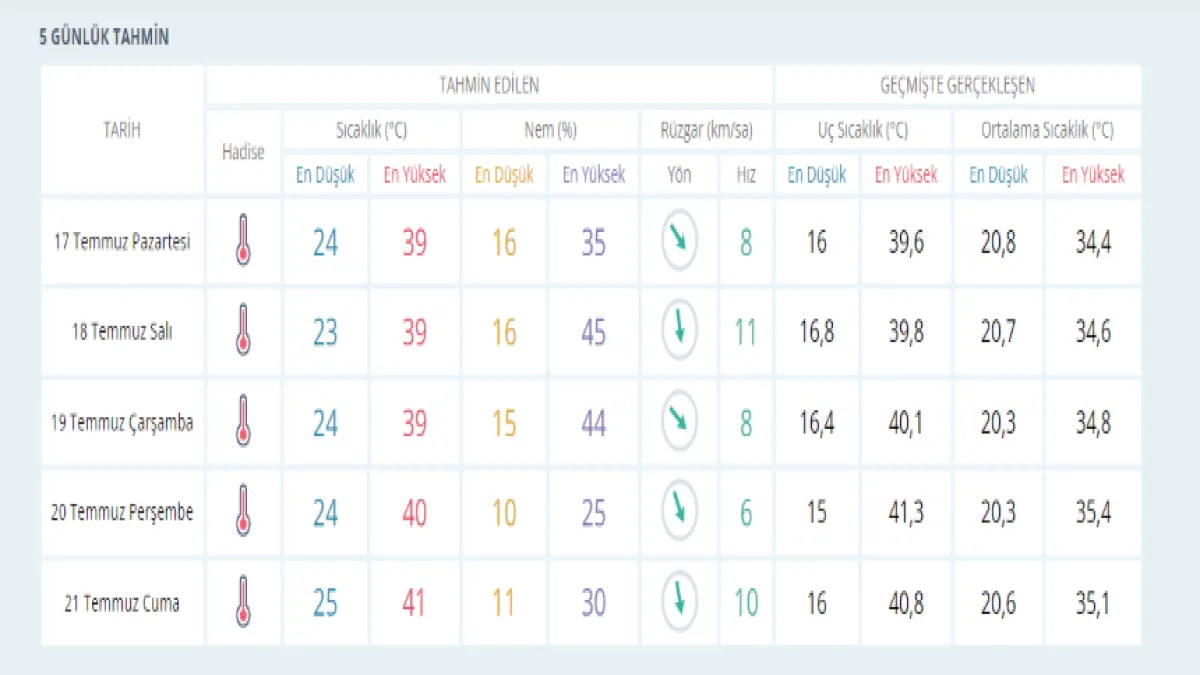Click the 21 Temmuz Cuma date cell

pos(122,603)
